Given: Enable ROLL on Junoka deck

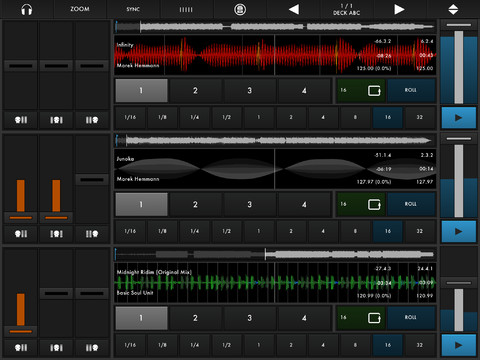Looking at the screenshot, I should click(x=411, y=204).
